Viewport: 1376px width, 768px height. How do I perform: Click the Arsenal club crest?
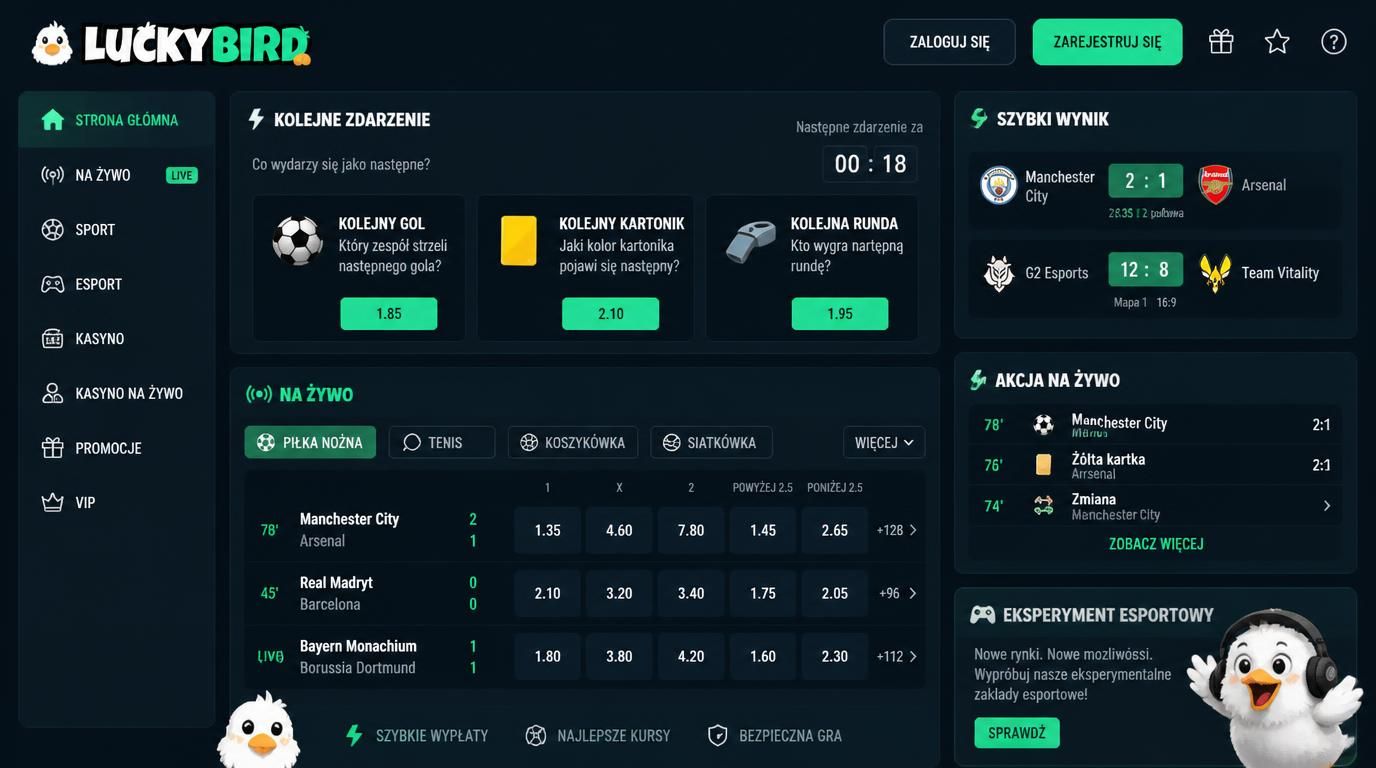pos(1215,185)
